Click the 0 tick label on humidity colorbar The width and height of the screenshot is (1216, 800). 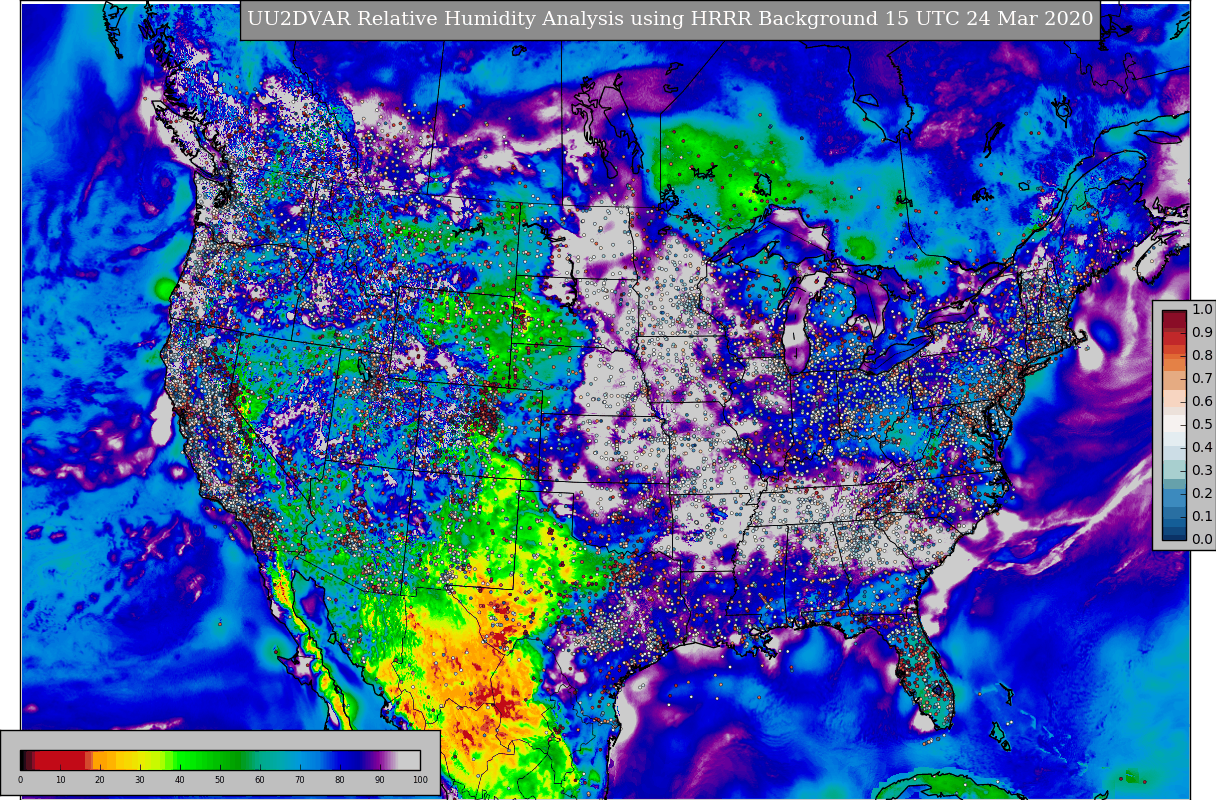(x=20, y=780)
